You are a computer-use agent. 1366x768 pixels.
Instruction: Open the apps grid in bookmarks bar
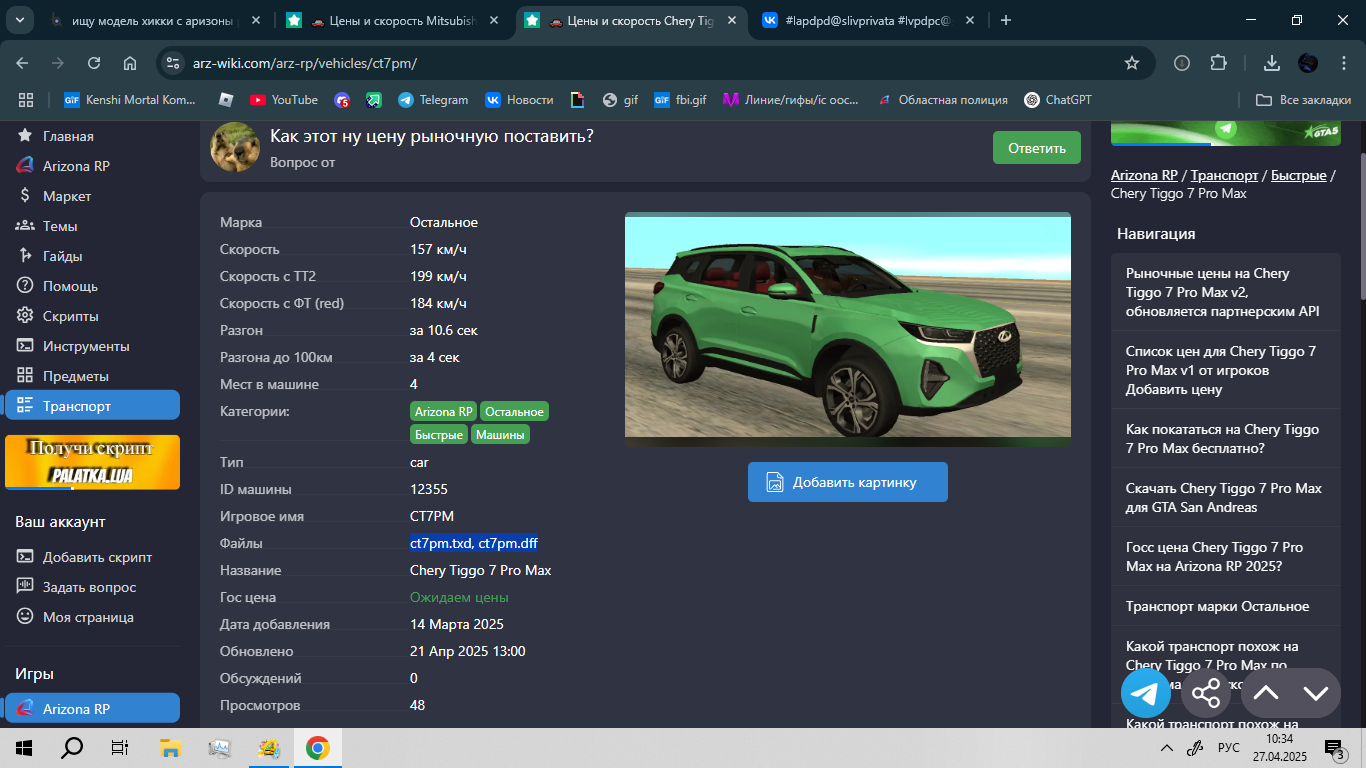click(26, 99)
